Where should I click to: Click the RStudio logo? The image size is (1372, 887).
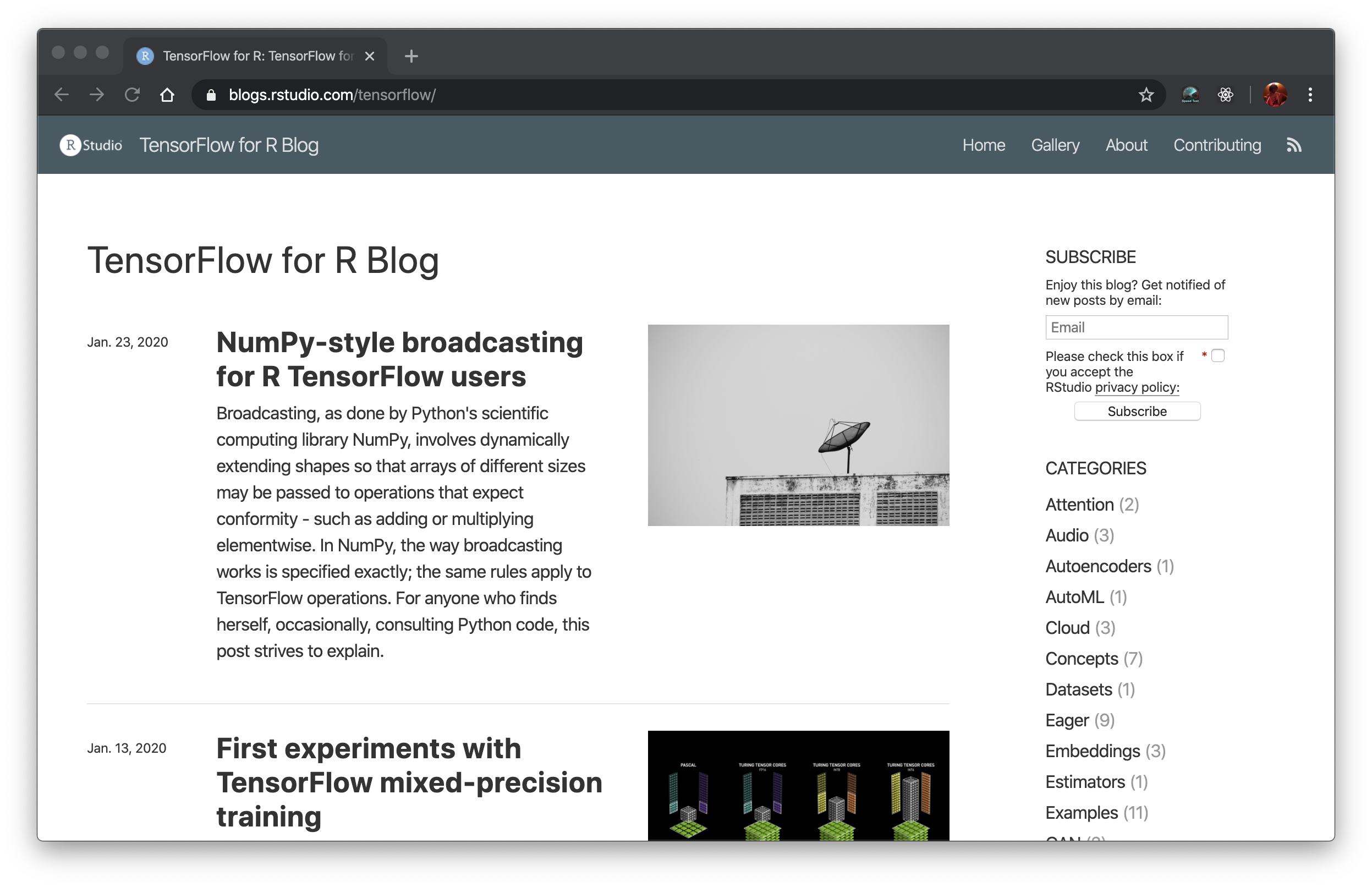click(x=91, y=145)
